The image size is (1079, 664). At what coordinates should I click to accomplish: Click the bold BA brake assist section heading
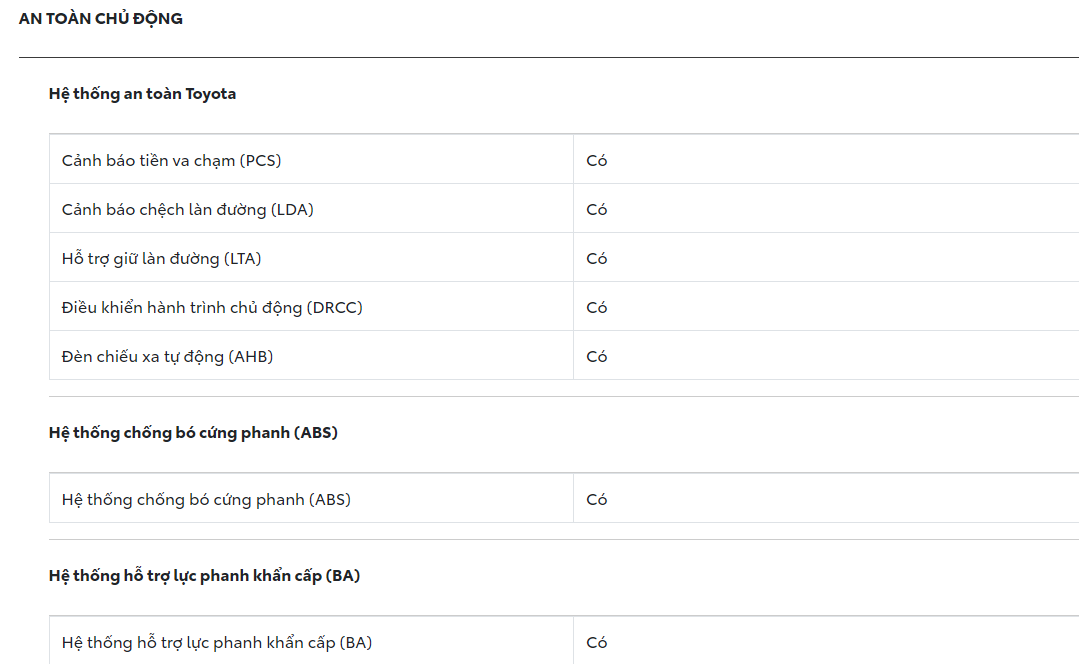tap(204, 576)
